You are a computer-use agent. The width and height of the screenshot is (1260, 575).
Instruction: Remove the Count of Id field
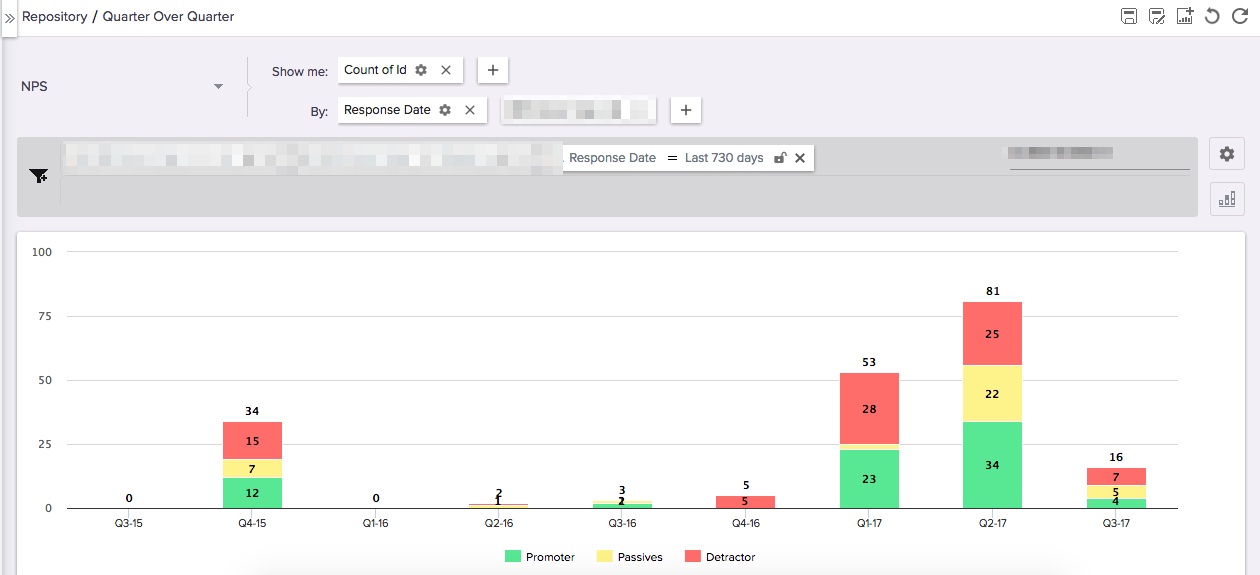[446, 70]
